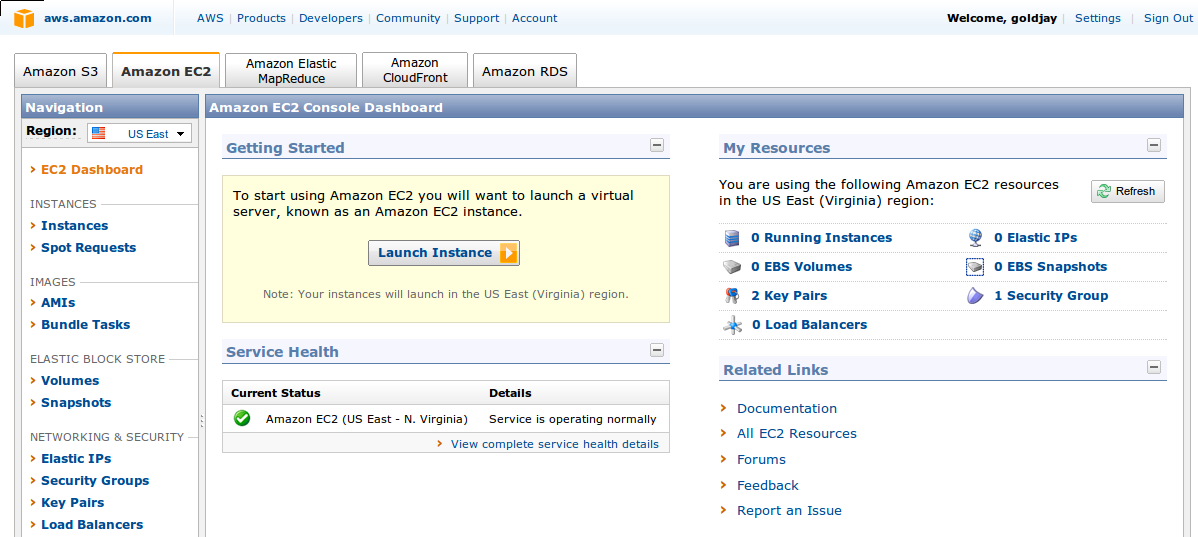1198x537 pixels.
Task: Switch to the Amazon RDS tab
Action: 525,72
